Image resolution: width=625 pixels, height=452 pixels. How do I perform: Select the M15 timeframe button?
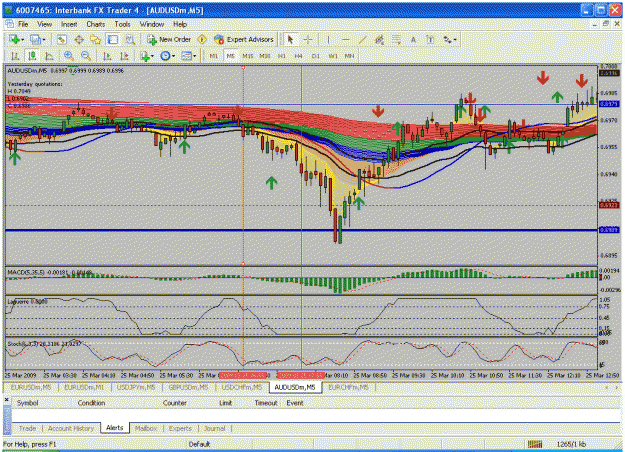[x=248, y=56]
